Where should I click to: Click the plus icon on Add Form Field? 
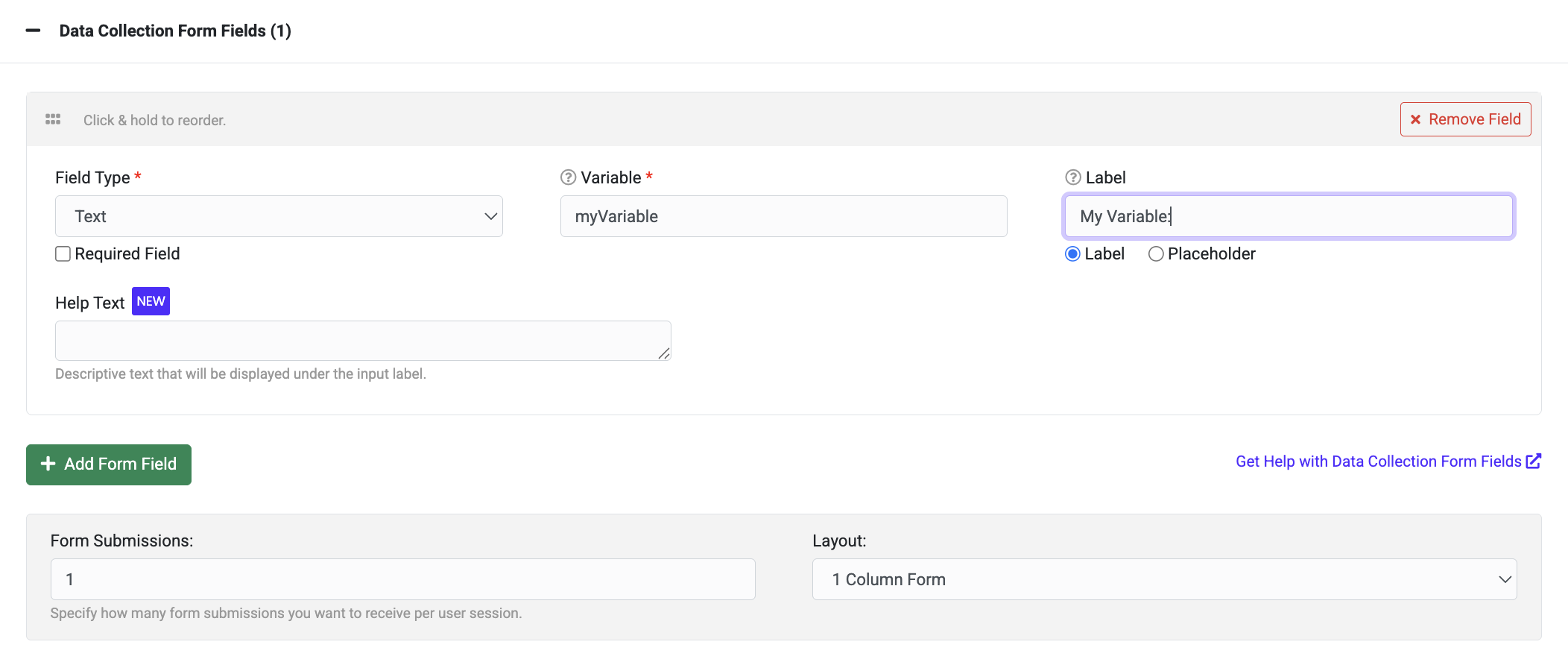48,464
